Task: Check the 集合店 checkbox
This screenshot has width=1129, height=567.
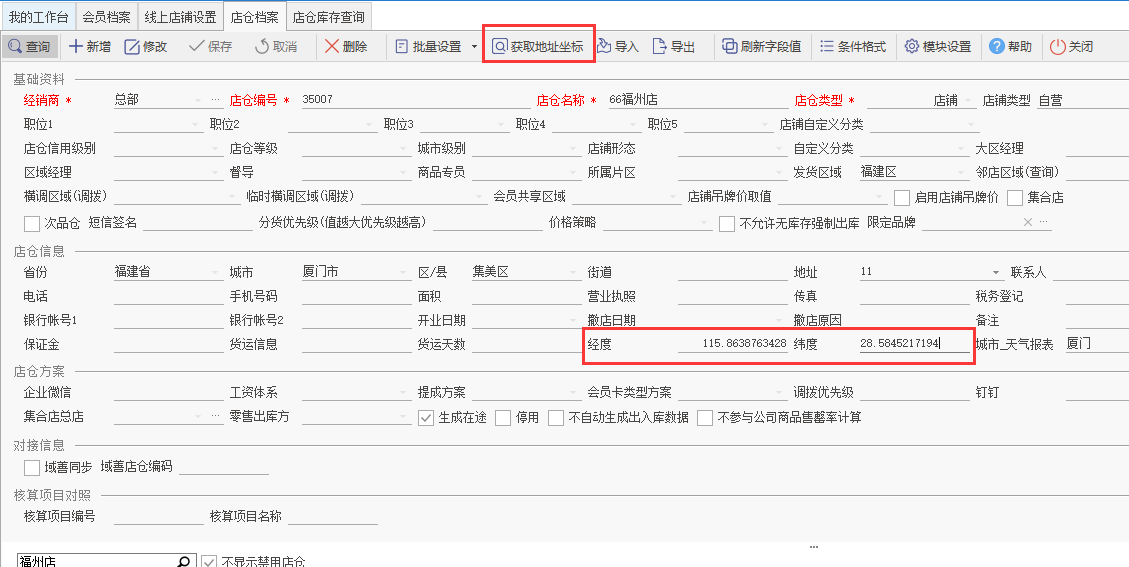Action: point(1015,198)
